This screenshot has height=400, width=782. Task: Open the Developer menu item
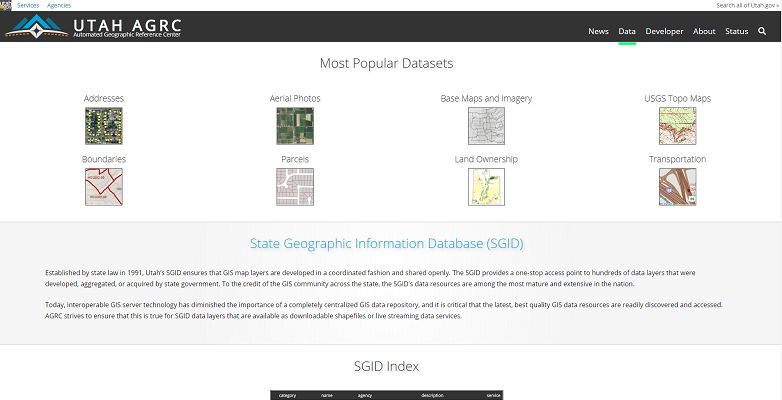click(x=664, y=31)
